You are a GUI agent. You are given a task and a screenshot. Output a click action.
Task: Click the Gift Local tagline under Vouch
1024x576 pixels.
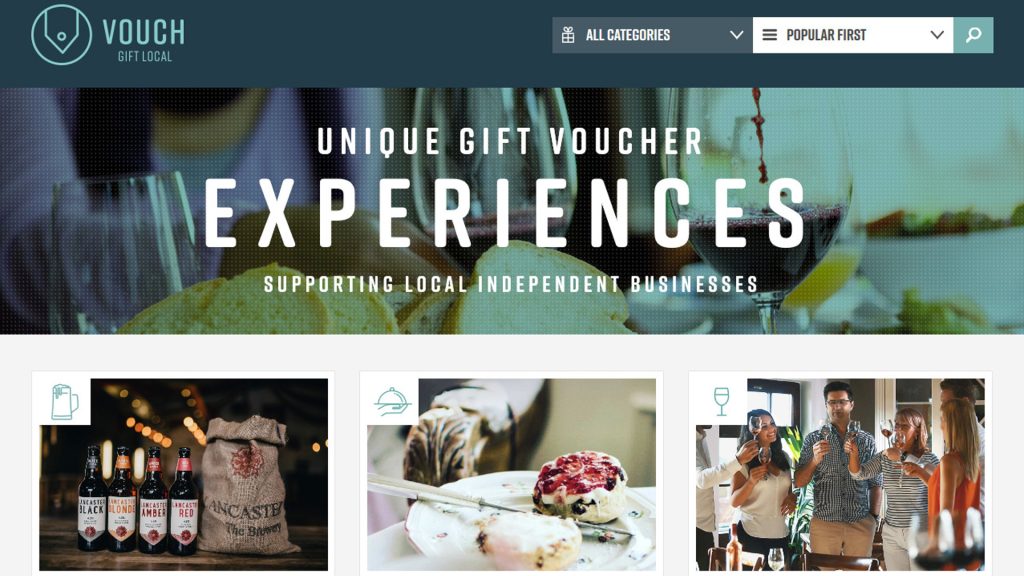[x=145, y=57]
